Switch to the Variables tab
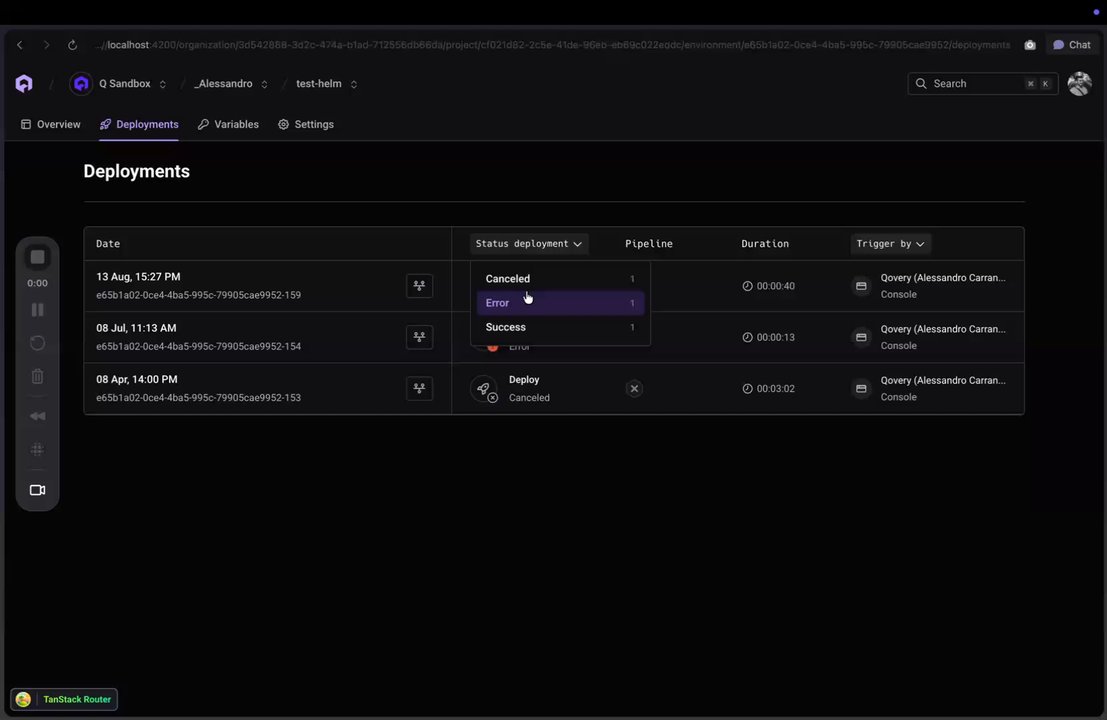 (228, 125)
